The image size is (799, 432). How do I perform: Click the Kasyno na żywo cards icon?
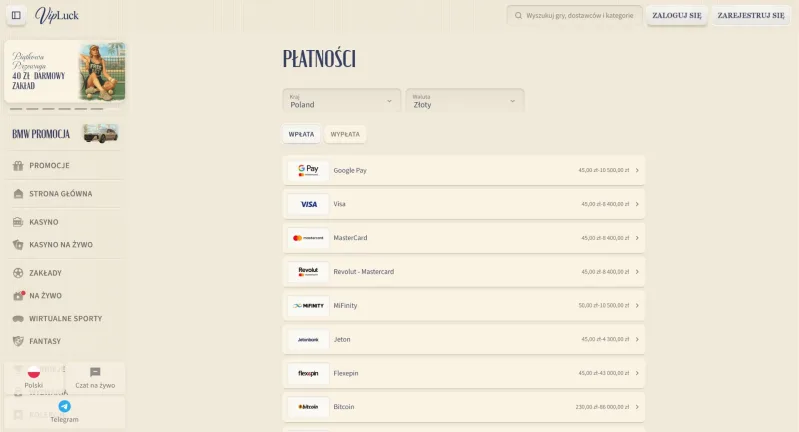[18, 245]
